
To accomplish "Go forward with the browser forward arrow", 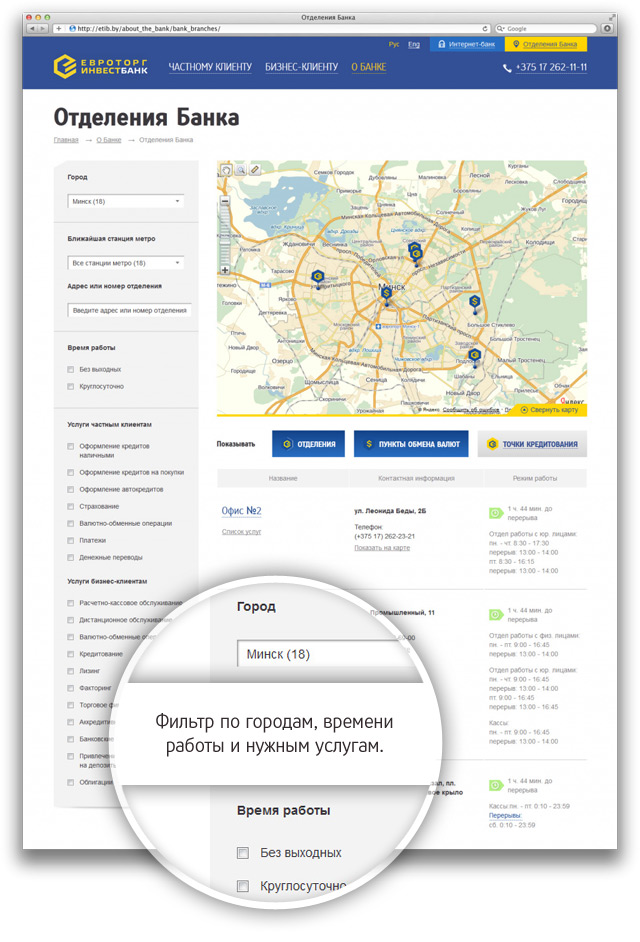I will tap(43, 28).
